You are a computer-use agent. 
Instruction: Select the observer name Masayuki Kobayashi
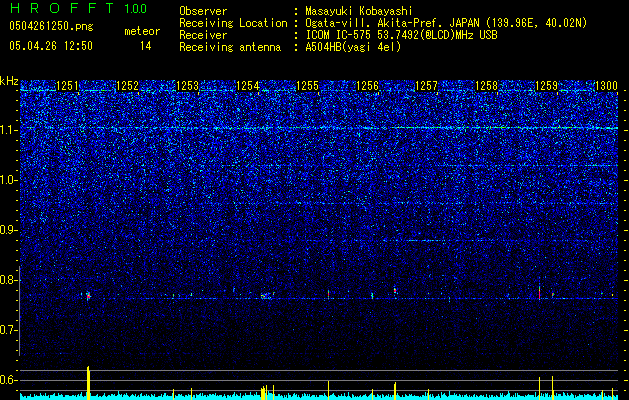pyautogui.click(x=358, y=11)
